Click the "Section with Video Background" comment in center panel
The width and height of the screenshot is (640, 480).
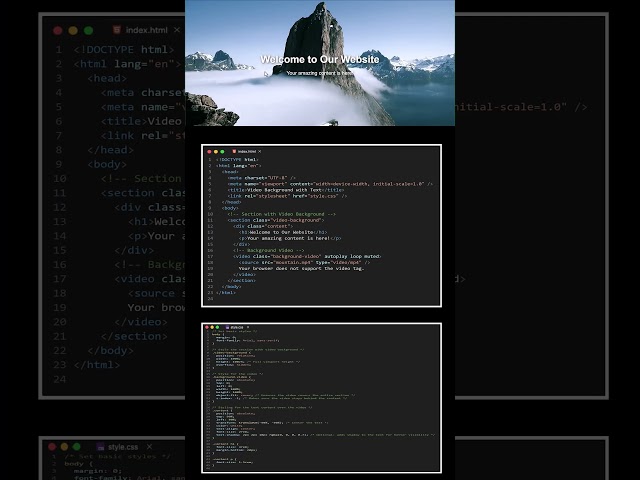tap(282, 214)
